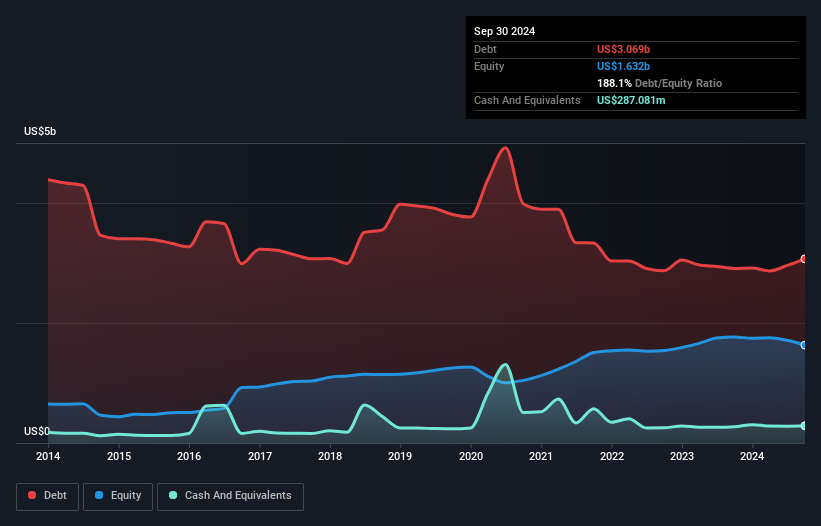Click the 188.1% Debt/Equity Ratio text
Screen dimensions: 821x526
click(659, 83)
